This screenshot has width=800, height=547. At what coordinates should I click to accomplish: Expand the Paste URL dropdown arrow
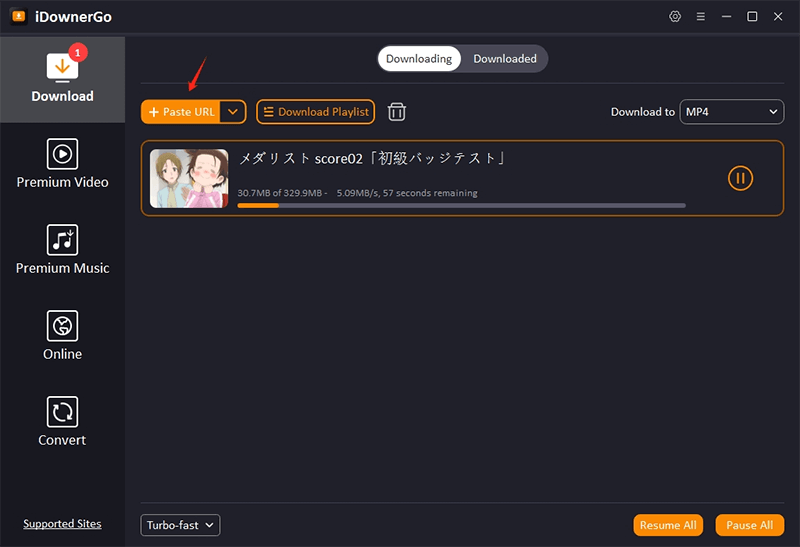coord(233,112)
